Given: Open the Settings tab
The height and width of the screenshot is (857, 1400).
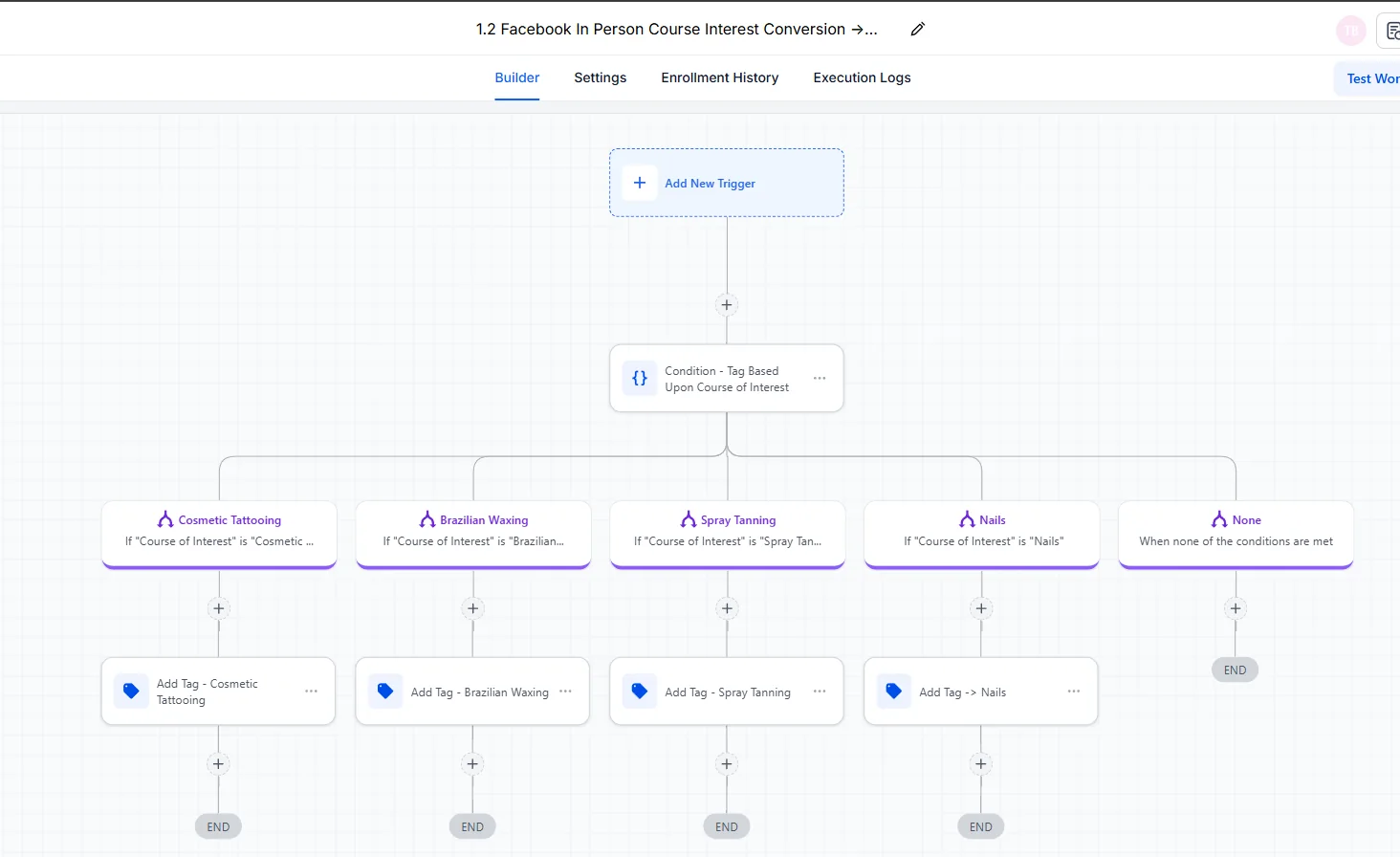Looking at the screenshot, I should pos(601,77).
